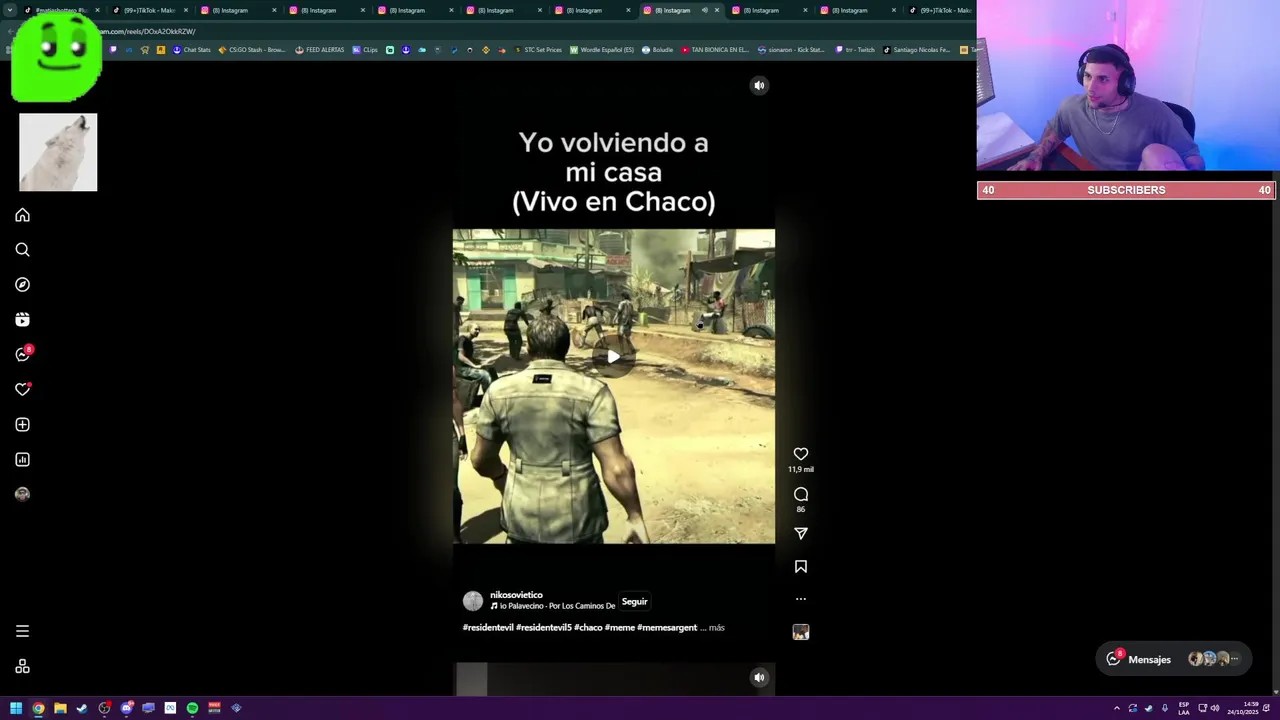This screenshot has width=1280, height=720.
Task: Open the #chaco hashtag
Action: (x=588, y=628)
